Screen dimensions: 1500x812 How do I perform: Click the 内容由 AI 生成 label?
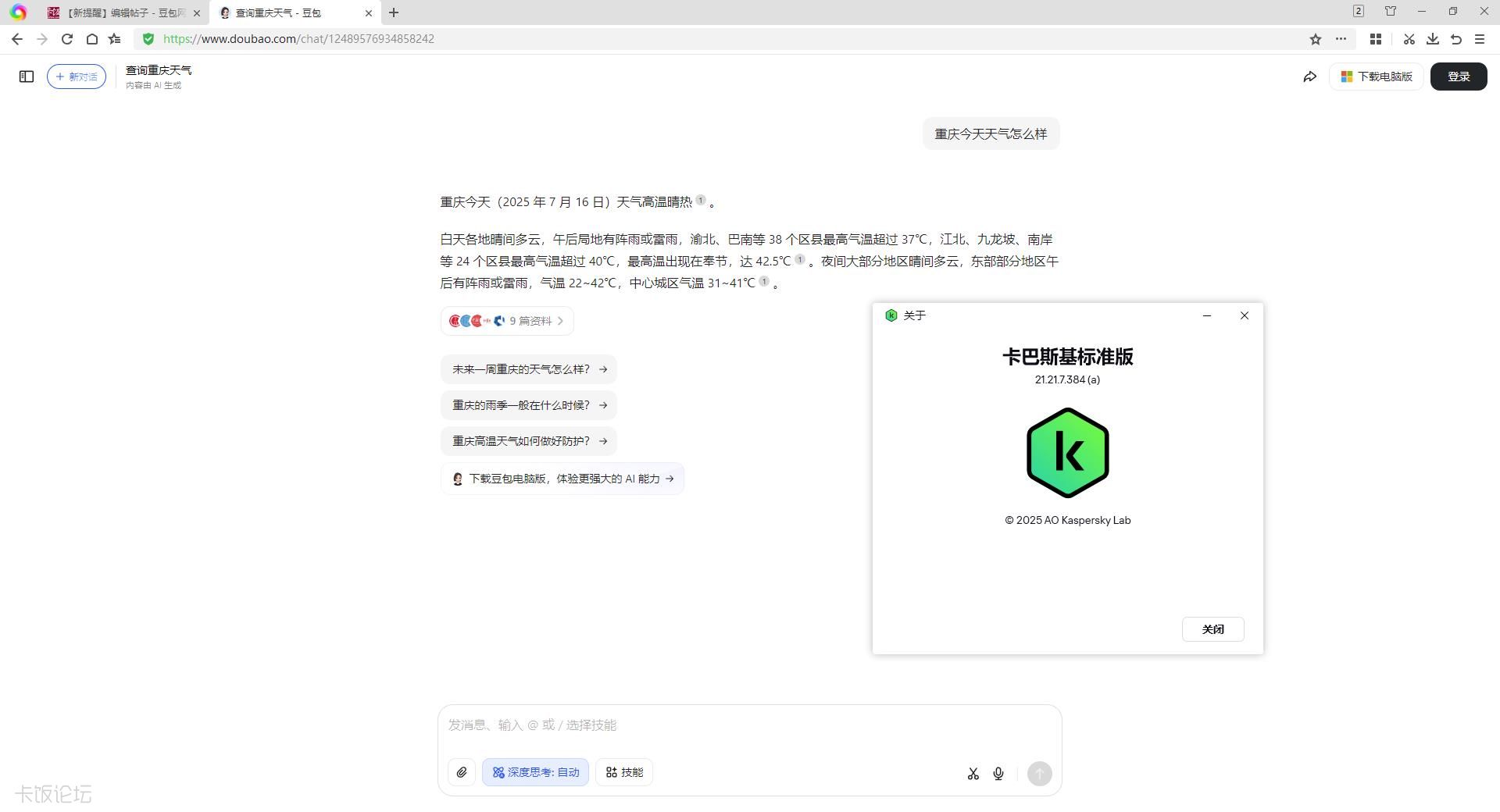pos(153,85)
